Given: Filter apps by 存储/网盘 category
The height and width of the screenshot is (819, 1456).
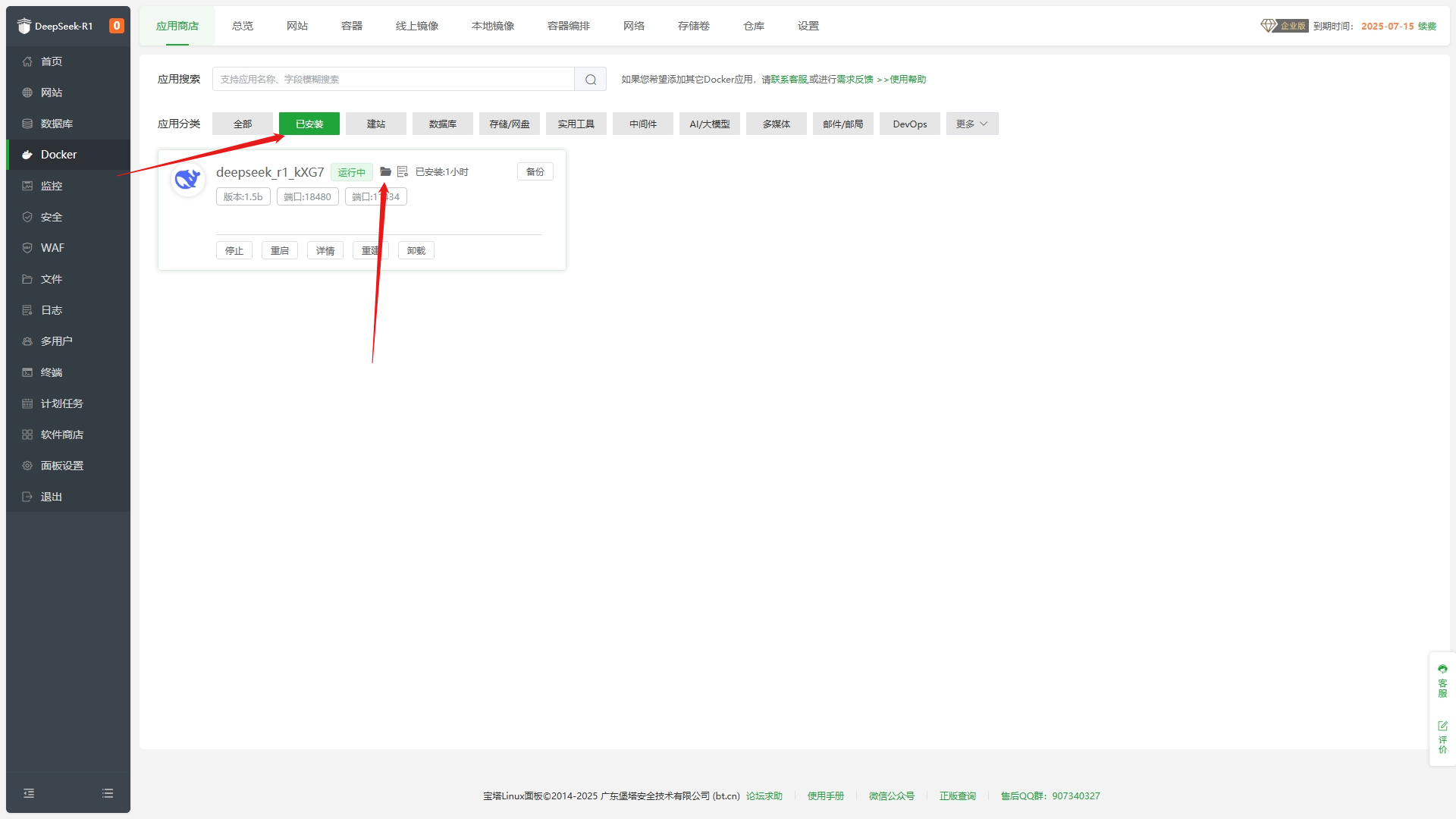Looking at the screenshot, I should point(510,124).
